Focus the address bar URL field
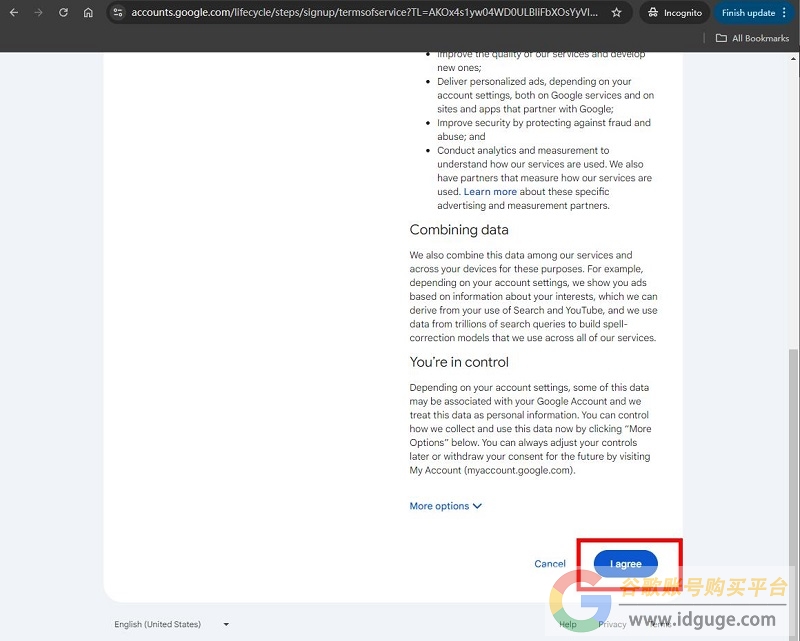 [x=364, y=12]
